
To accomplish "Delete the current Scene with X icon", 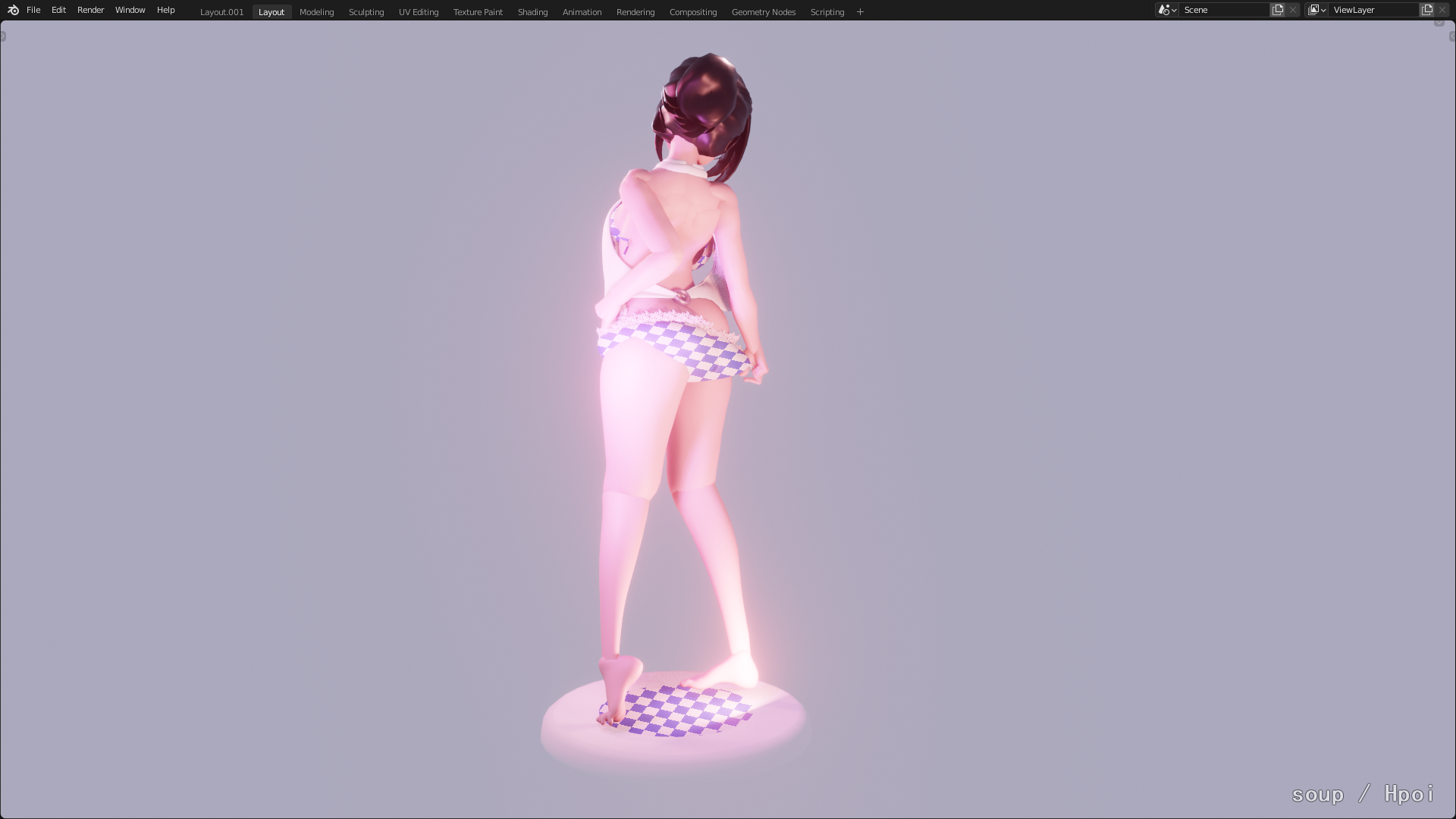I will (1293, 10).
